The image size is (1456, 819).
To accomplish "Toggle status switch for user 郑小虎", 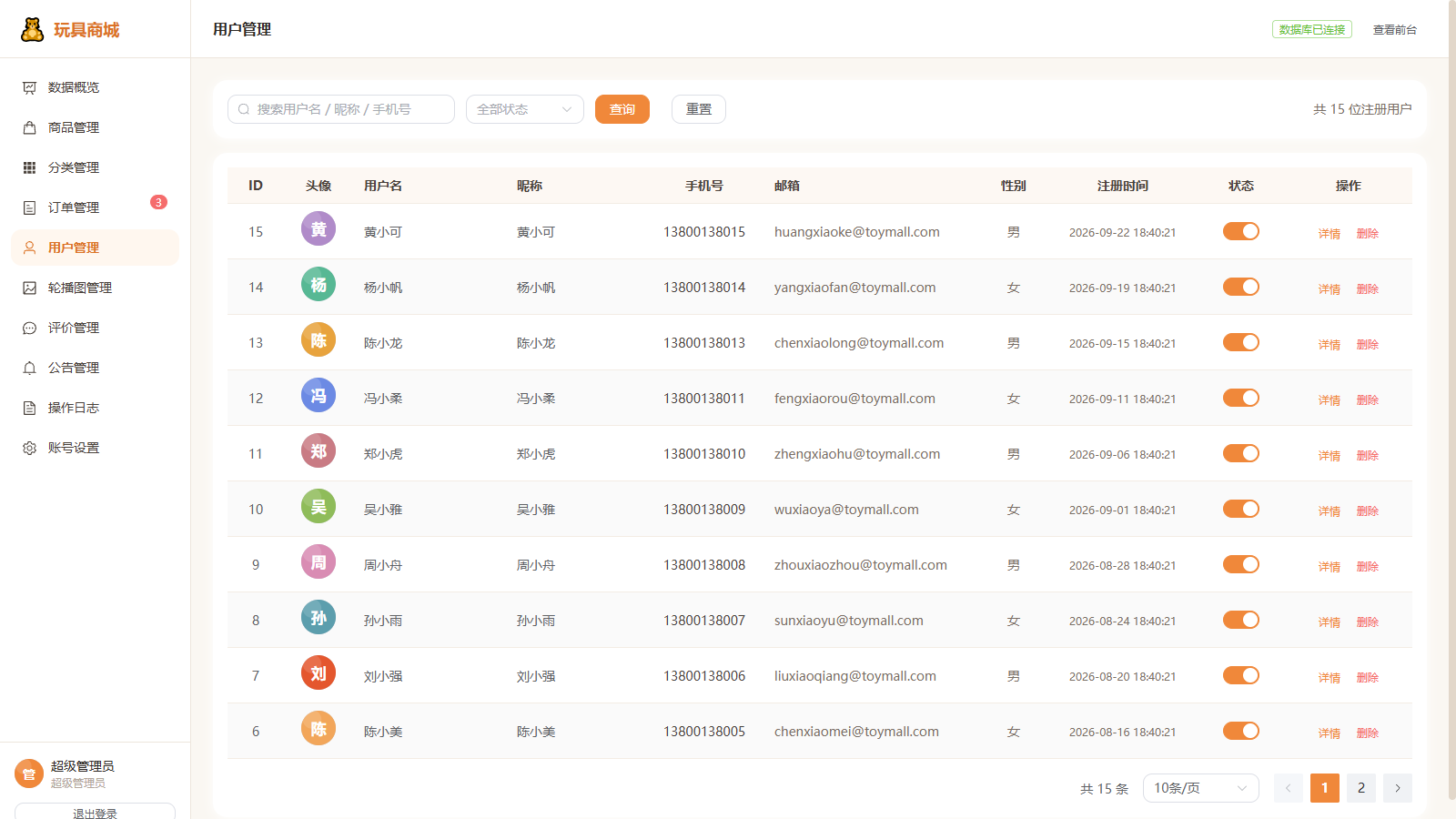I will (x=1241, y=453).
